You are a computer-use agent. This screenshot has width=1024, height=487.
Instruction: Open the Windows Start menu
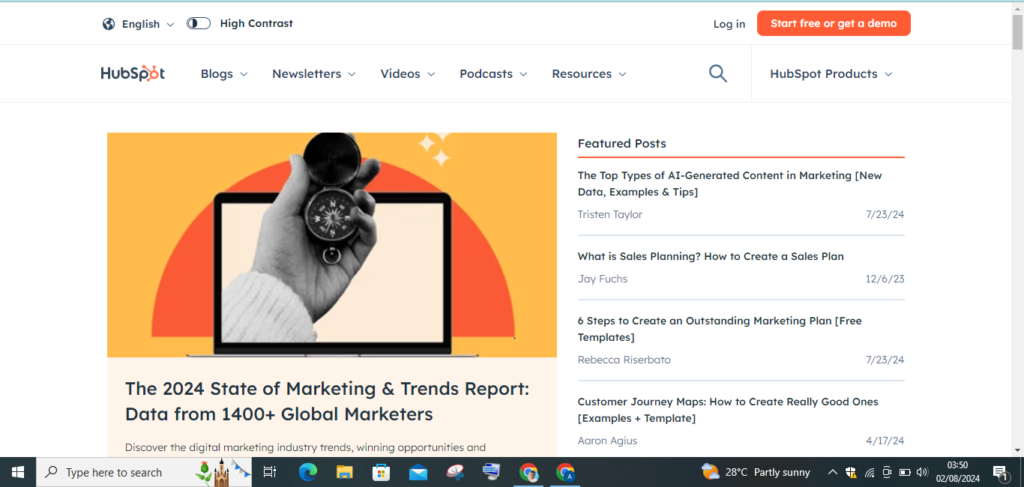[18, 472]
